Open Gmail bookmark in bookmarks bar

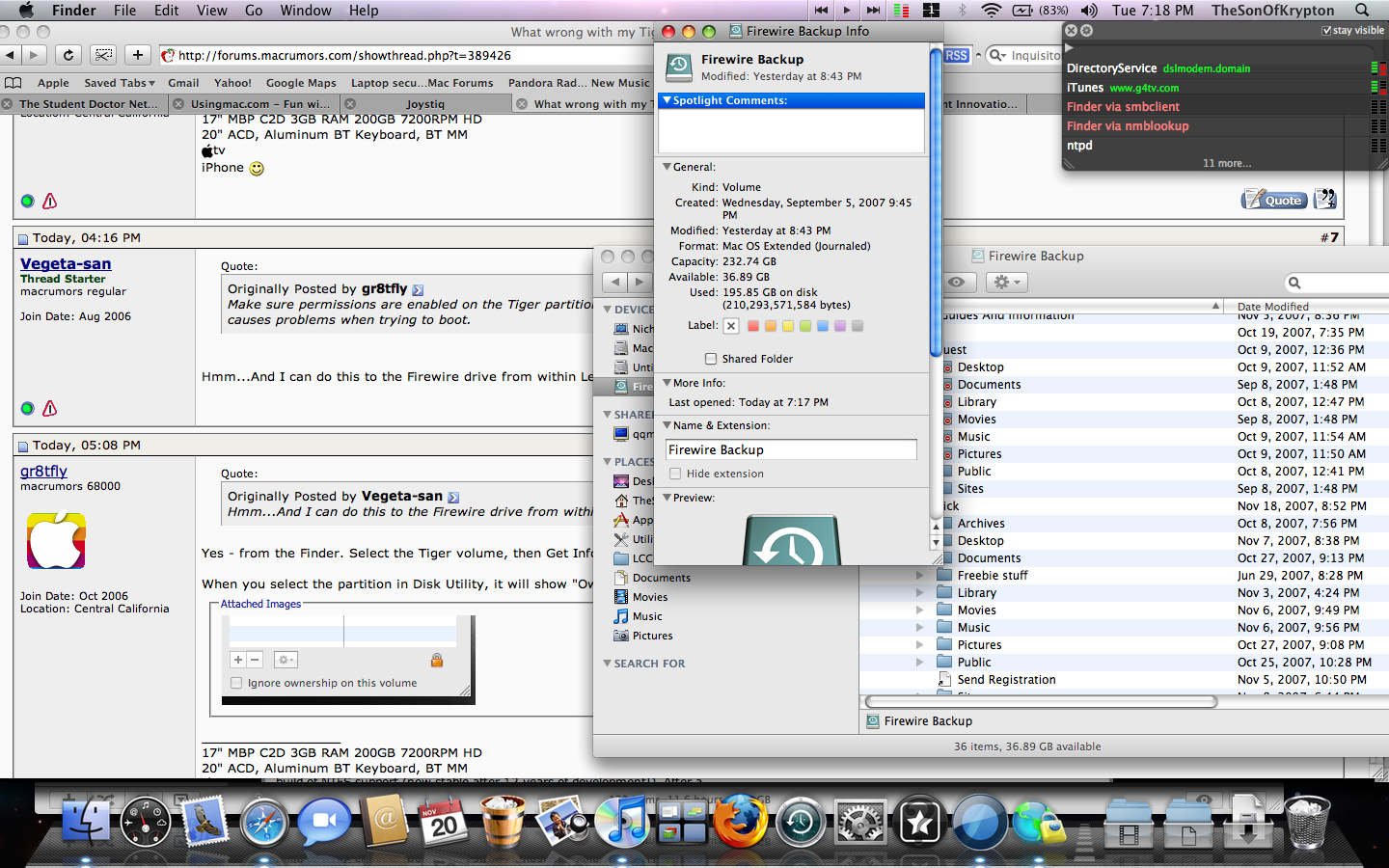[x=183, y=83]
